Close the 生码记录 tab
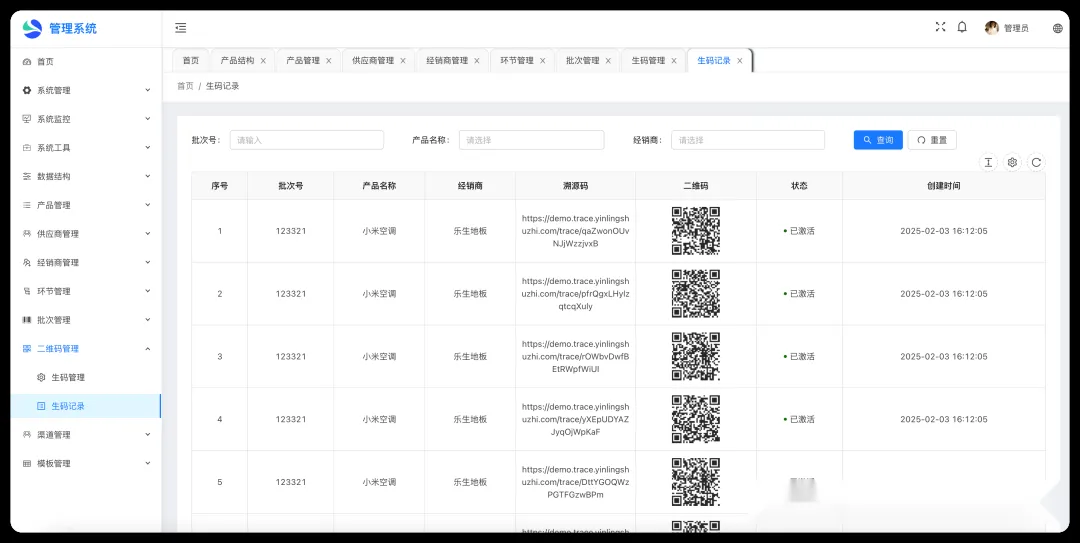Viewport: 1080px width, 543px height. [740, 61]
